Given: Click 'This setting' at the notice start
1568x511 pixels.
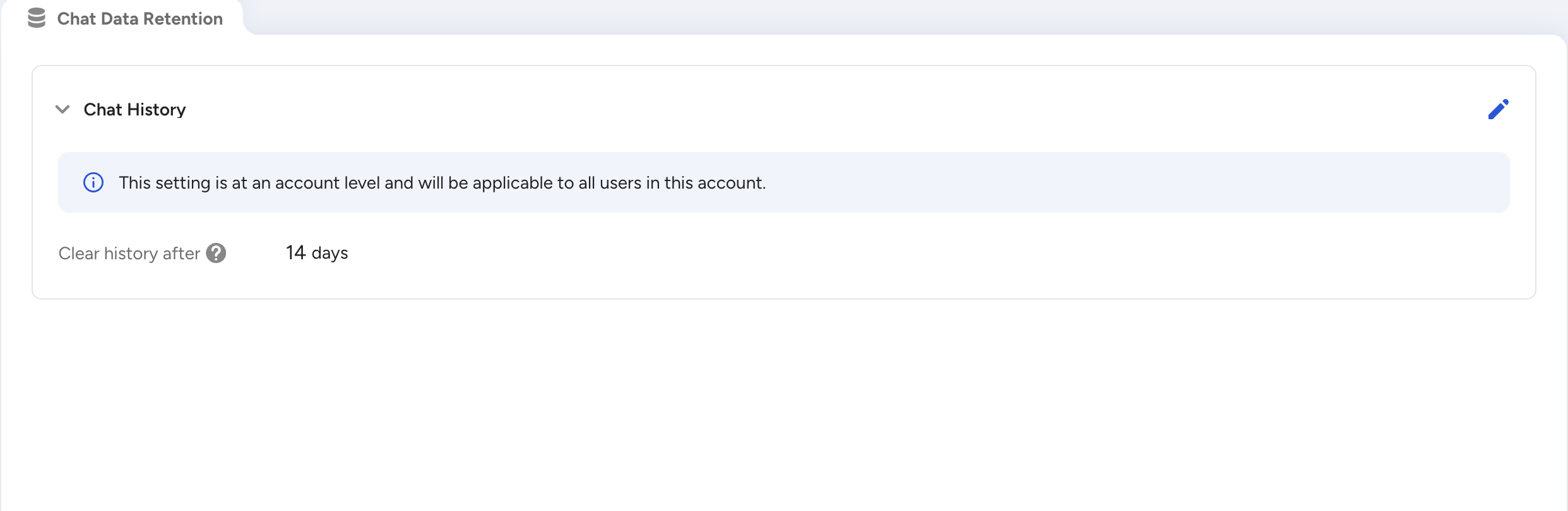Looking at the screenshot, I should tap(164, 183).
